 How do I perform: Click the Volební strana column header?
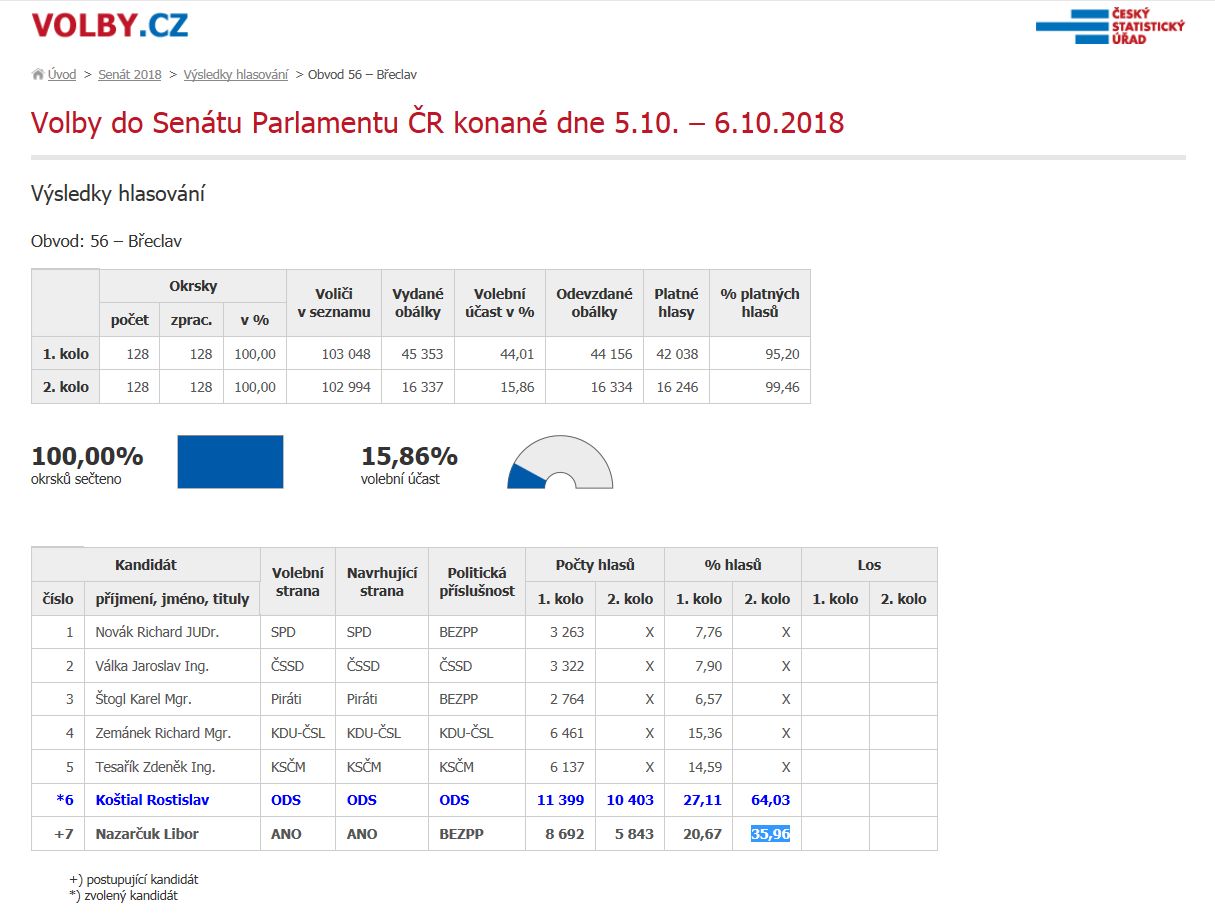[298, 582]
